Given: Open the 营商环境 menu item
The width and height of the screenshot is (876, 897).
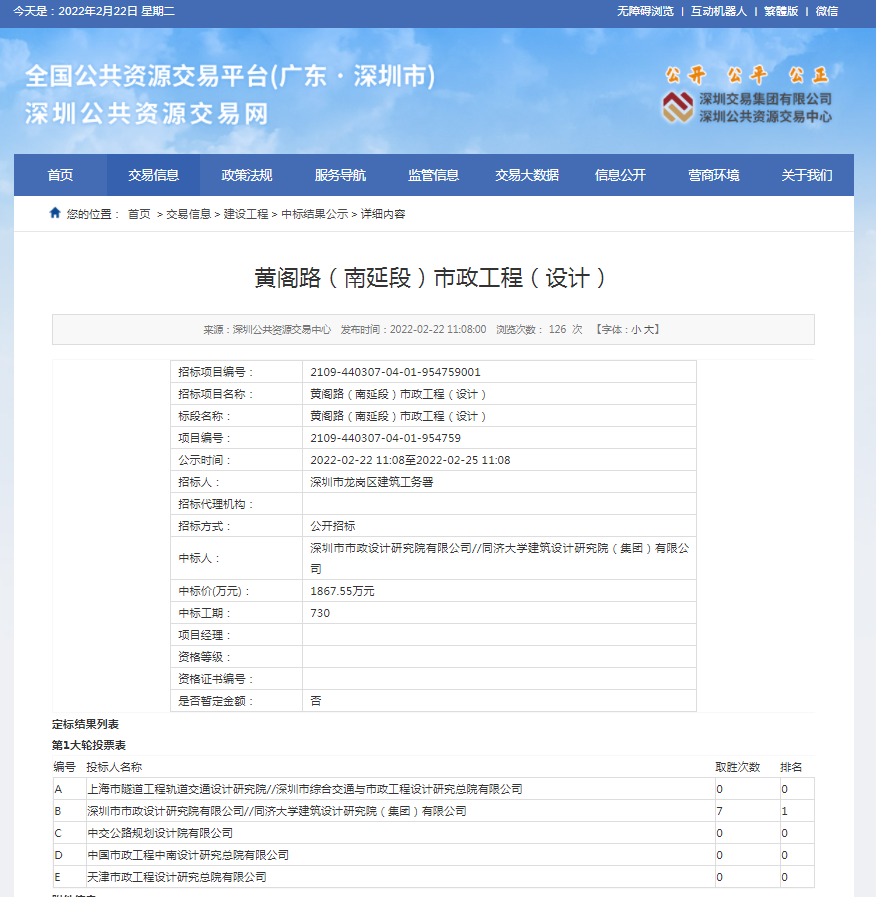Looking at the screenshot, I should [714, 175].
